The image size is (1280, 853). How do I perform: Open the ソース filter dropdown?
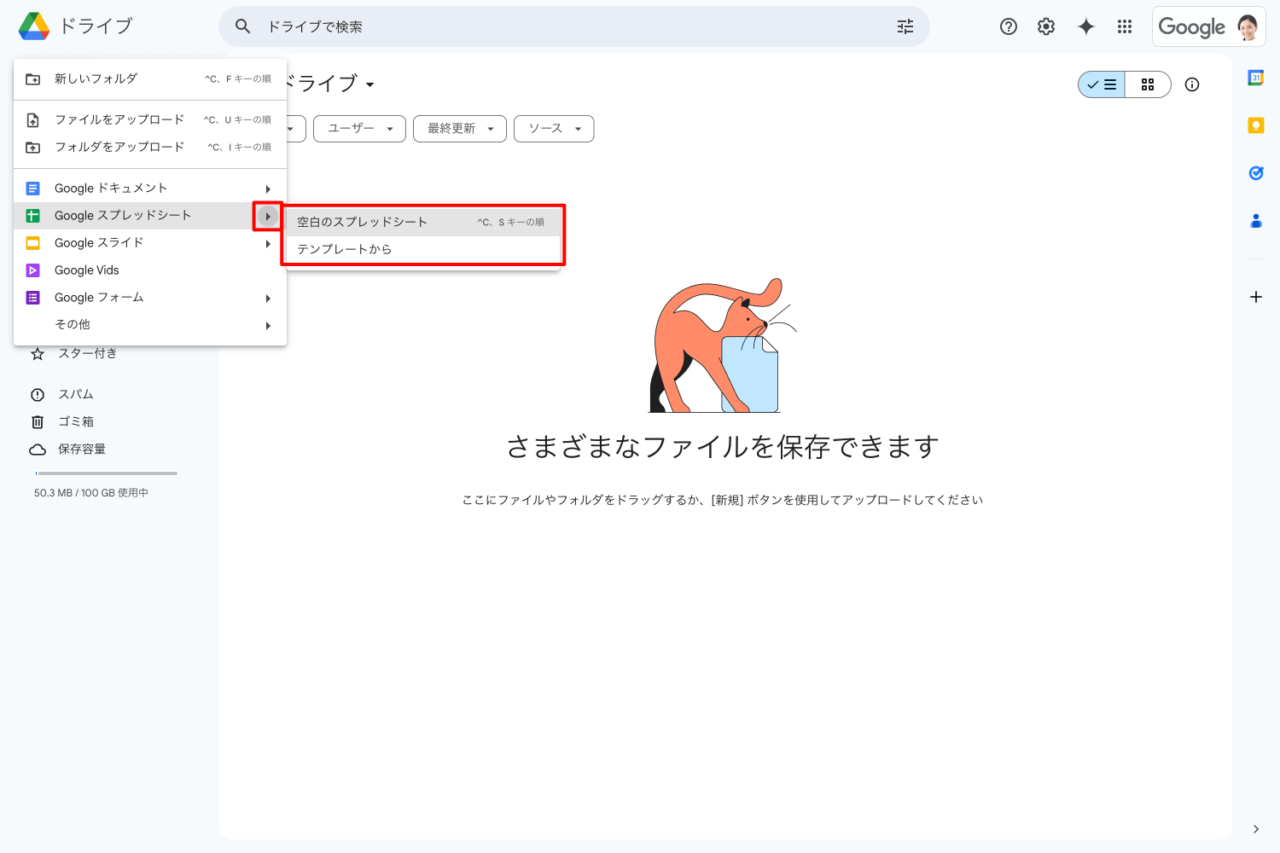click(553, 129)
